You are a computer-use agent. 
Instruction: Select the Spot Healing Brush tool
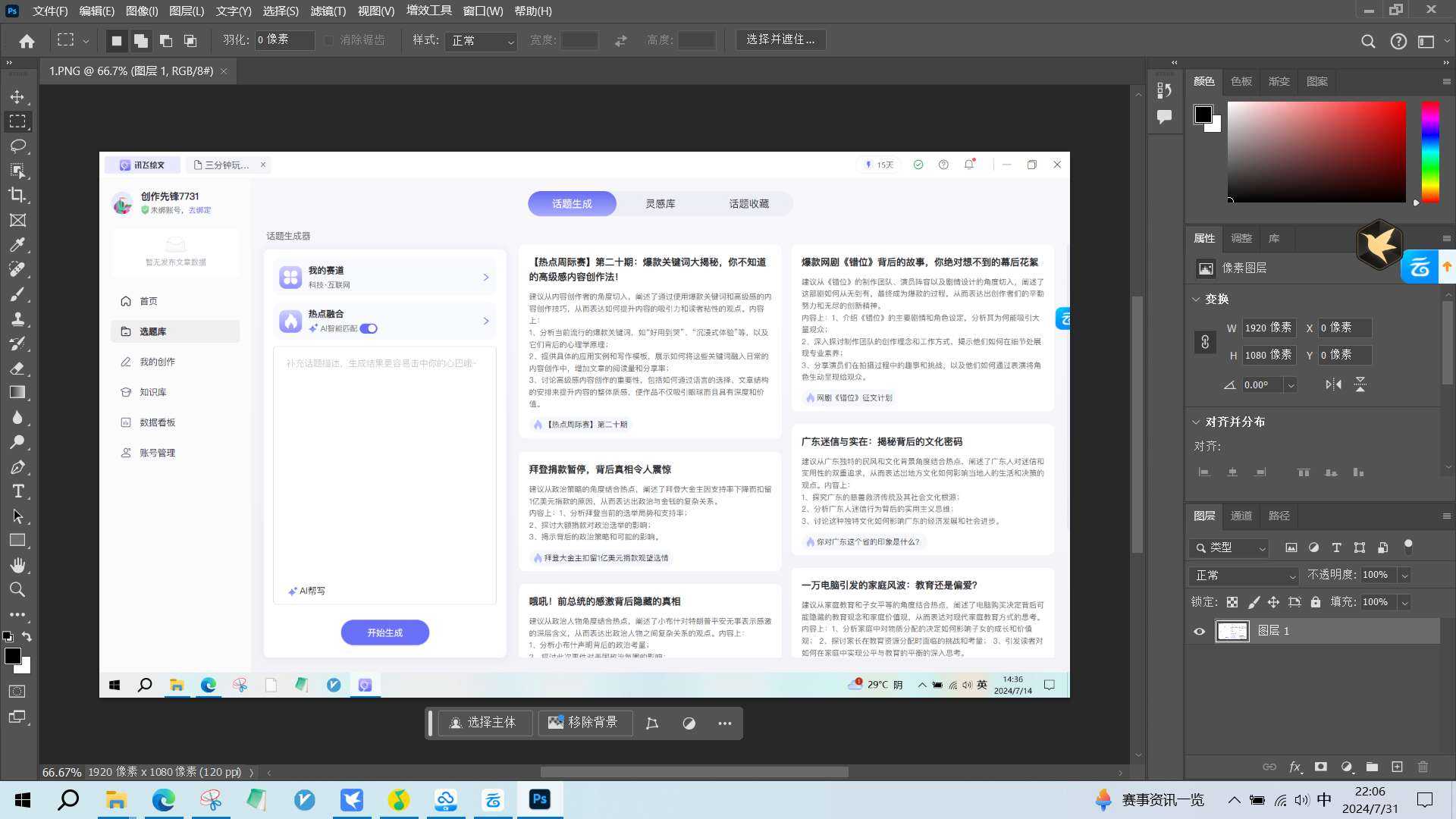click(17, 269)
